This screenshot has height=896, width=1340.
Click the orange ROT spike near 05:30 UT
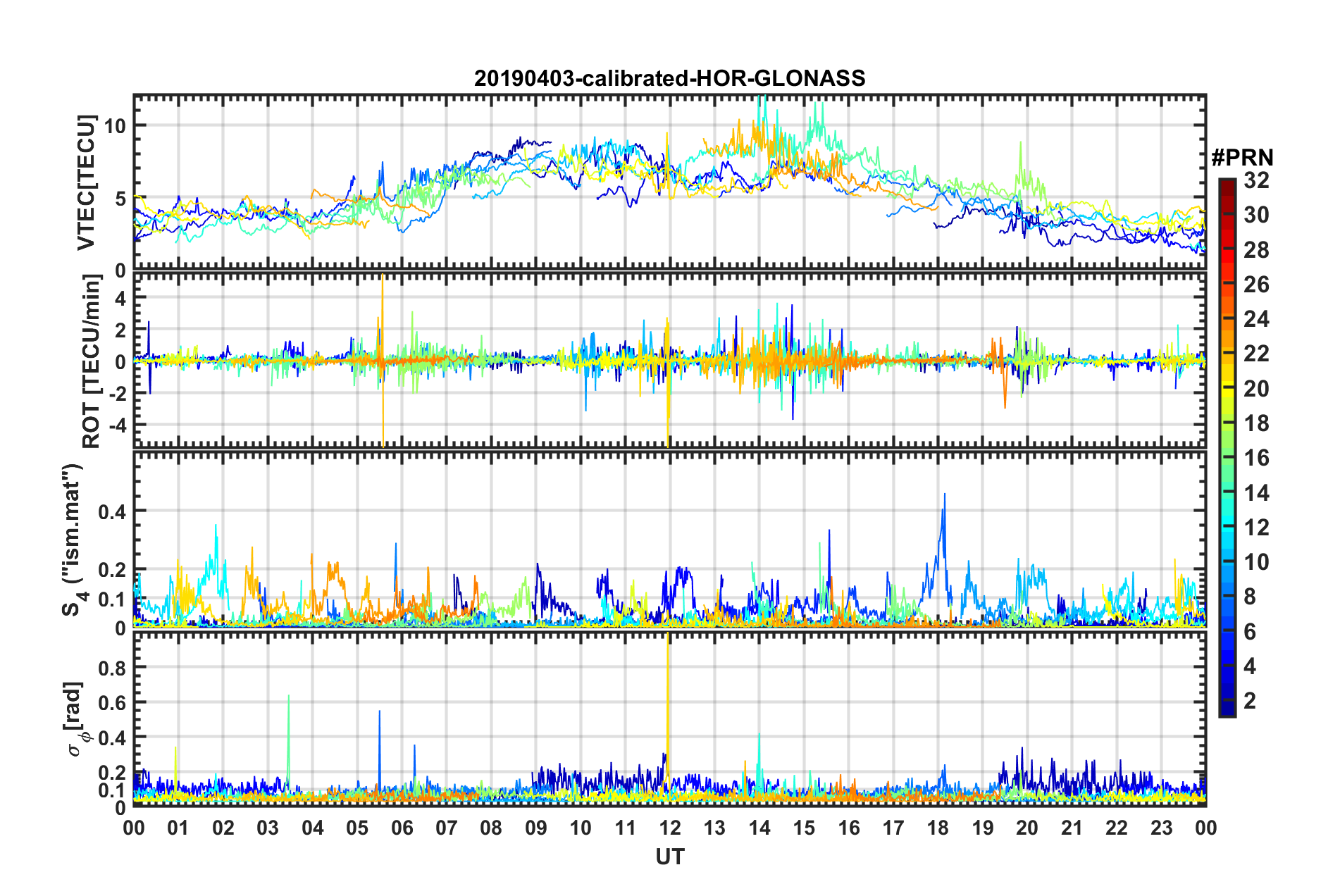click(383, 359)
